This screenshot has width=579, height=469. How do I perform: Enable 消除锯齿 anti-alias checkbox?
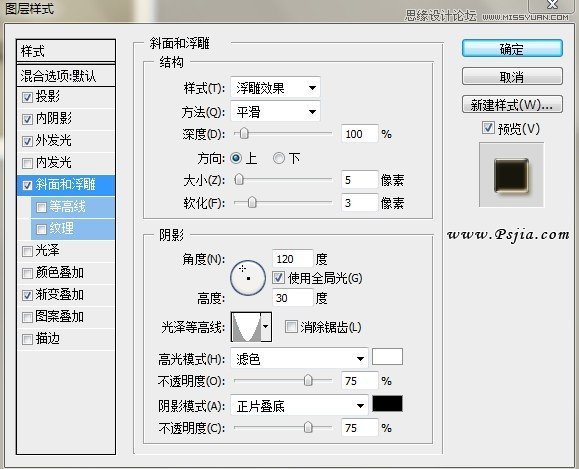click(291, 326)
